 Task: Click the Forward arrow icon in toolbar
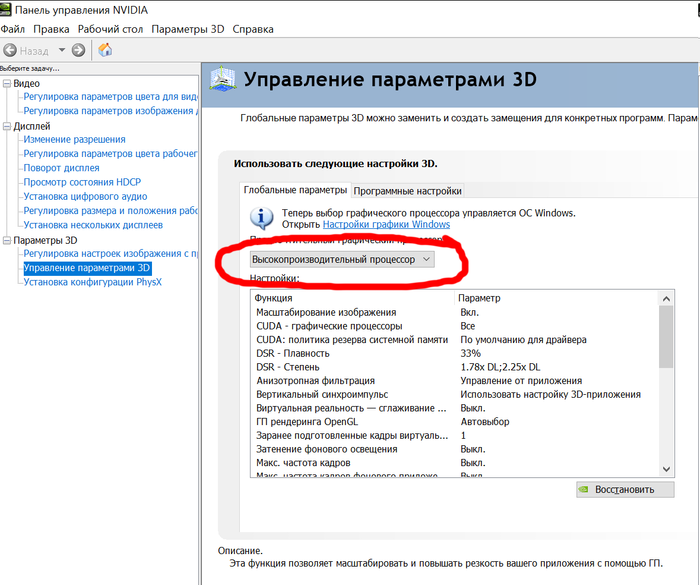coord(79,50)
